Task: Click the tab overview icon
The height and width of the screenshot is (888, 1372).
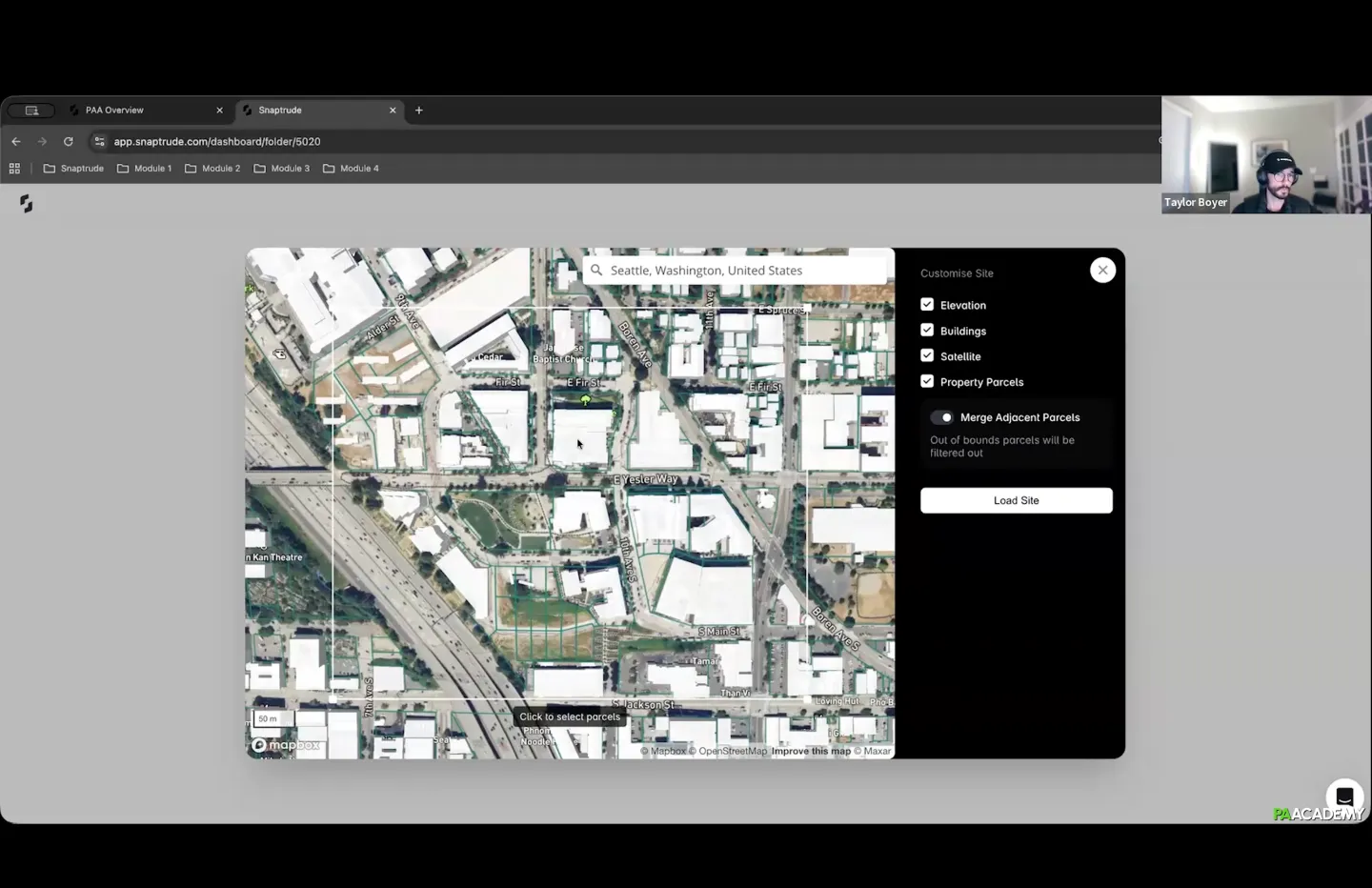Action: point(31,111)
